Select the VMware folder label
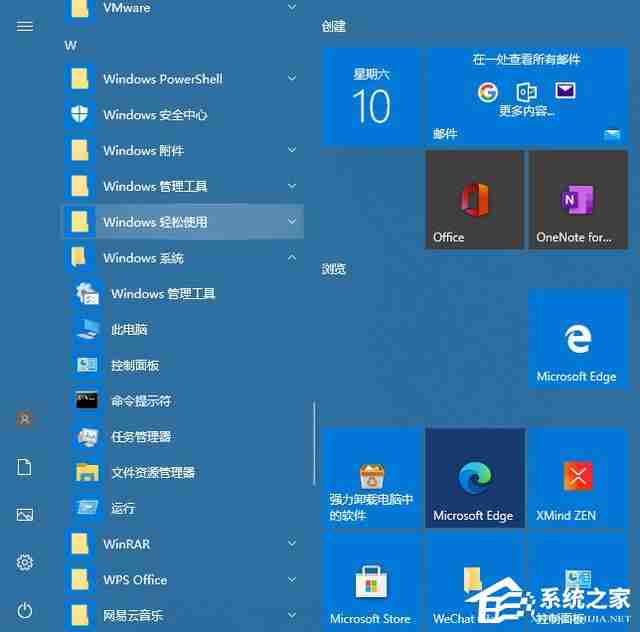The width and height of the screenshot is (640, 632). point(127,7)
